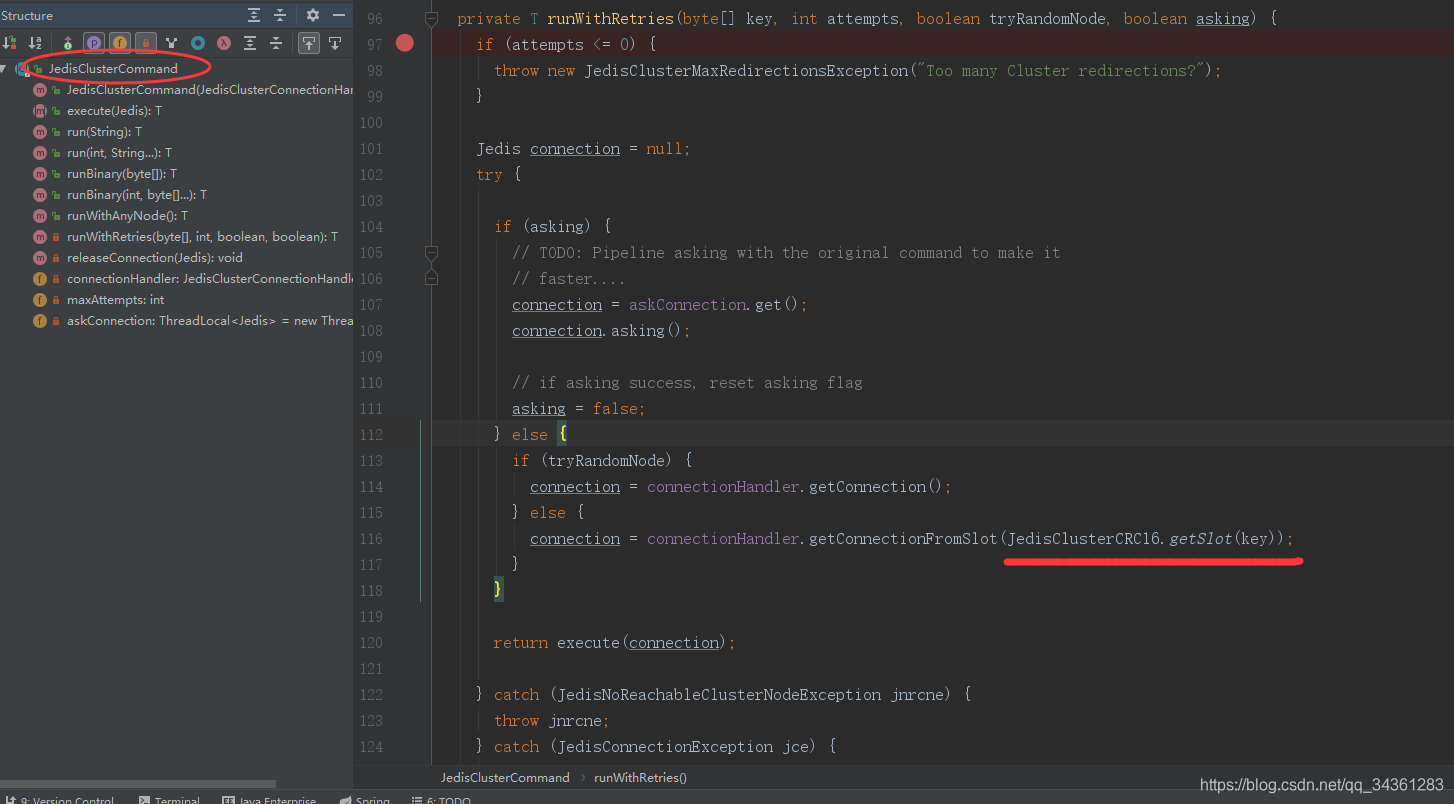
Task: Click field icon beside connectionHandler
Action: pyautogui.click(x=40, y=279)
